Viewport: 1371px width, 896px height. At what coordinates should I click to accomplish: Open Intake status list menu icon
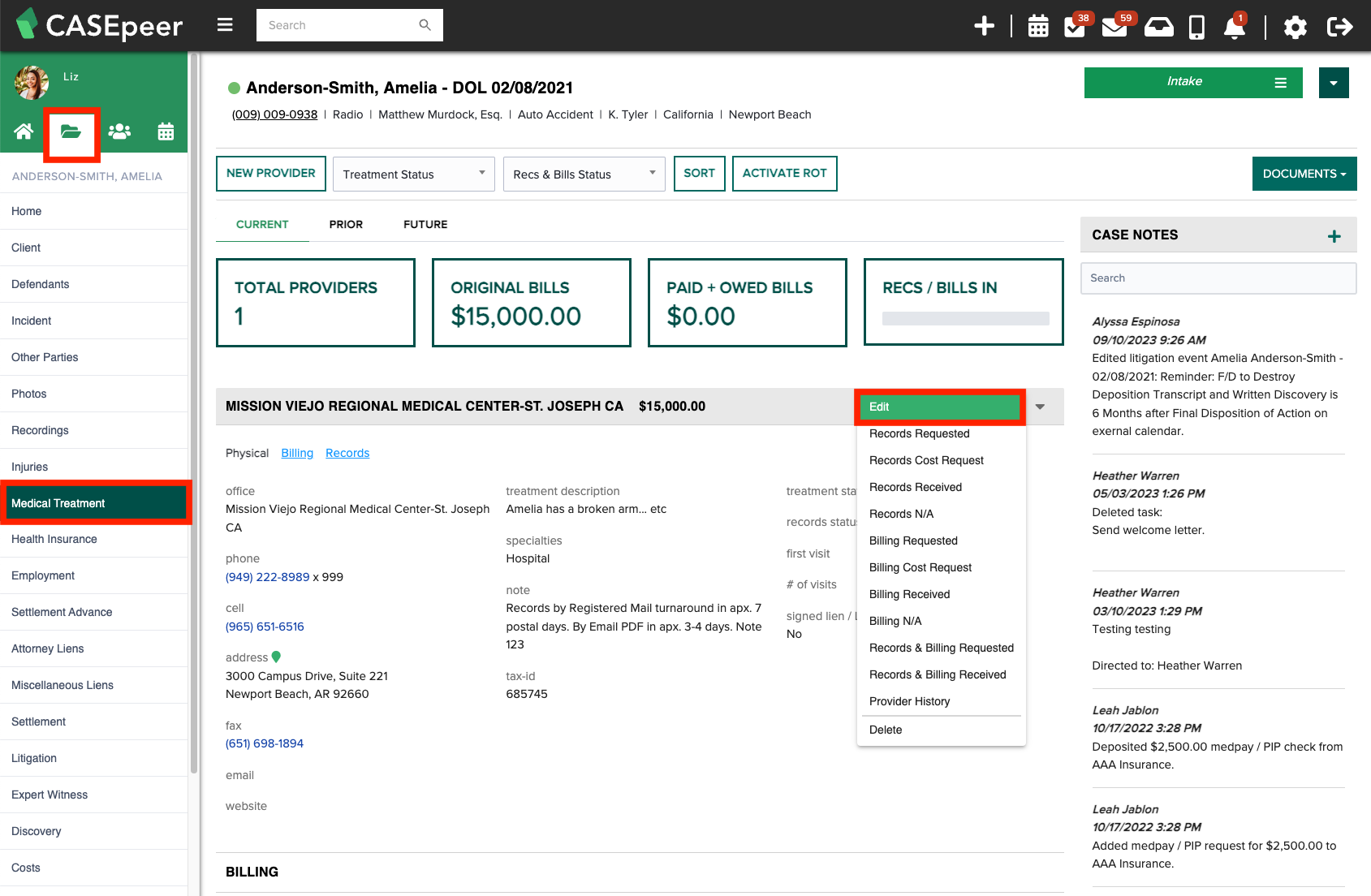point(1280,83)
